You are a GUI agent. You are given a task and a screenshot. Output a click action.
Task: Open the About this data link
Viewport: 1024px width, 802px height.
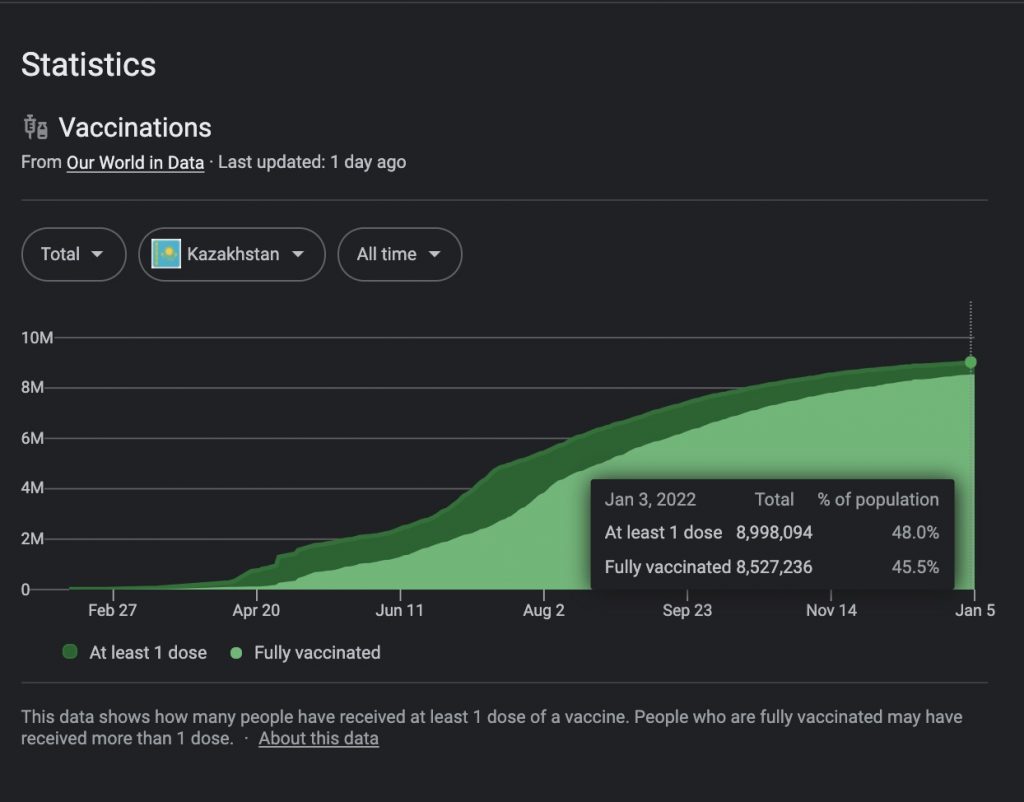318,739
